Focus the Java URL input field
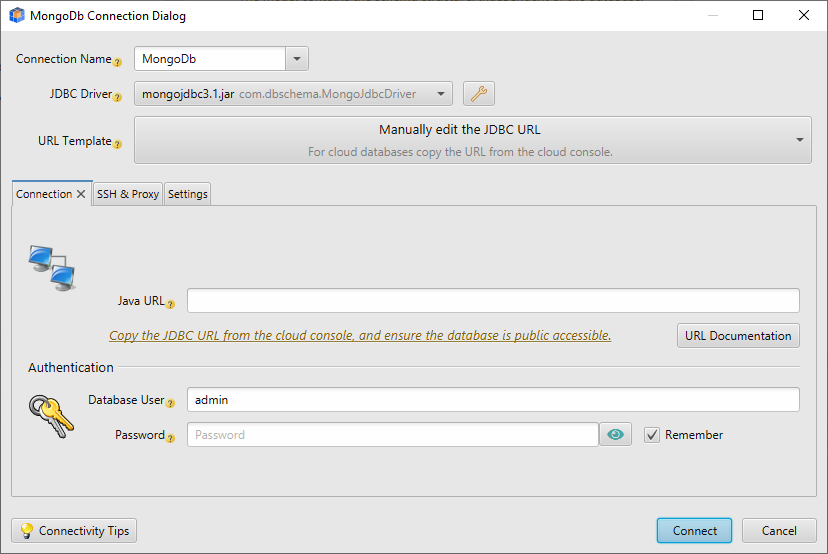The image size is (828, 554). (493, 301)
